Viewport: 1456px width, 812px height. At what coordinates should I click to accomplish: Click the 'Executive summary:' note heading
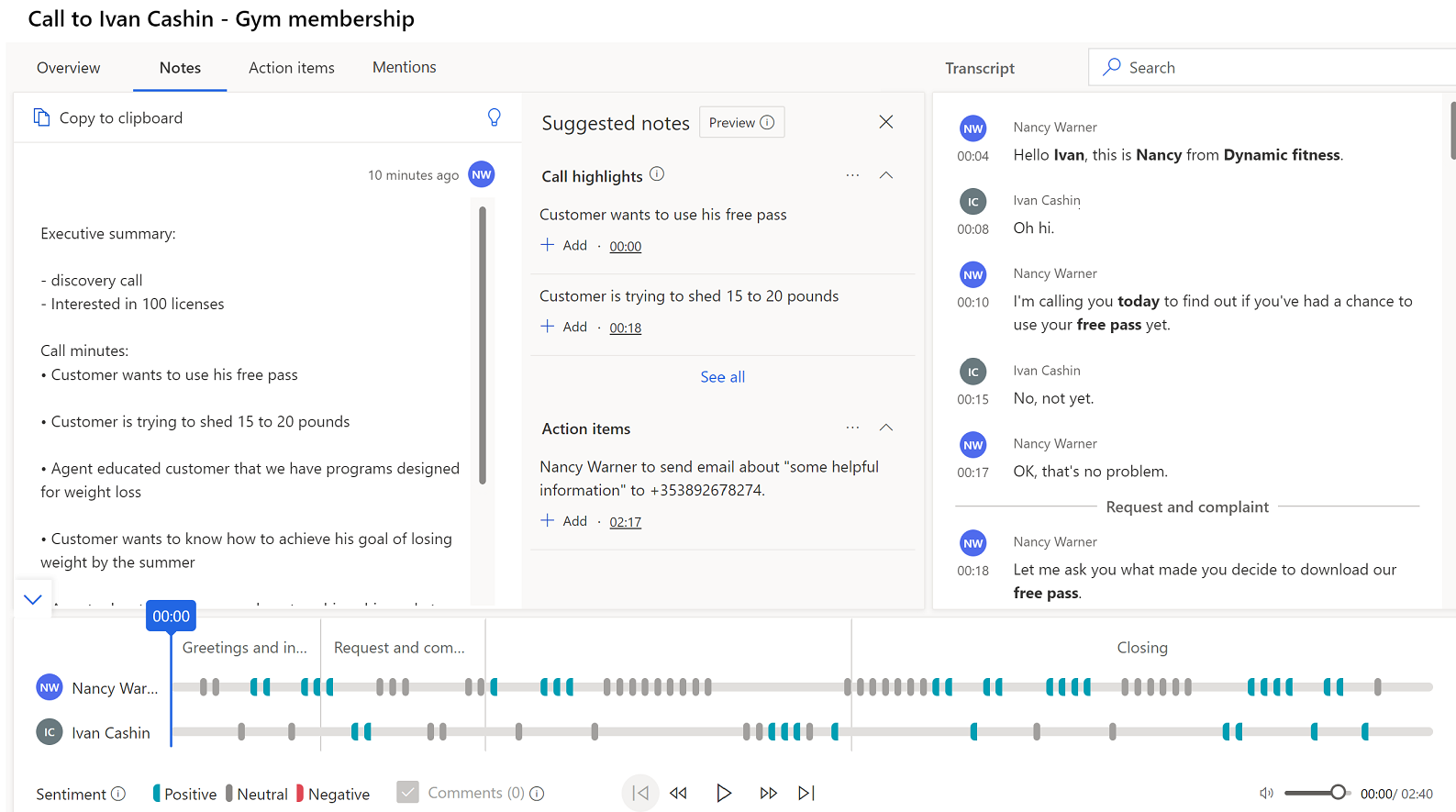click(108, 233)
